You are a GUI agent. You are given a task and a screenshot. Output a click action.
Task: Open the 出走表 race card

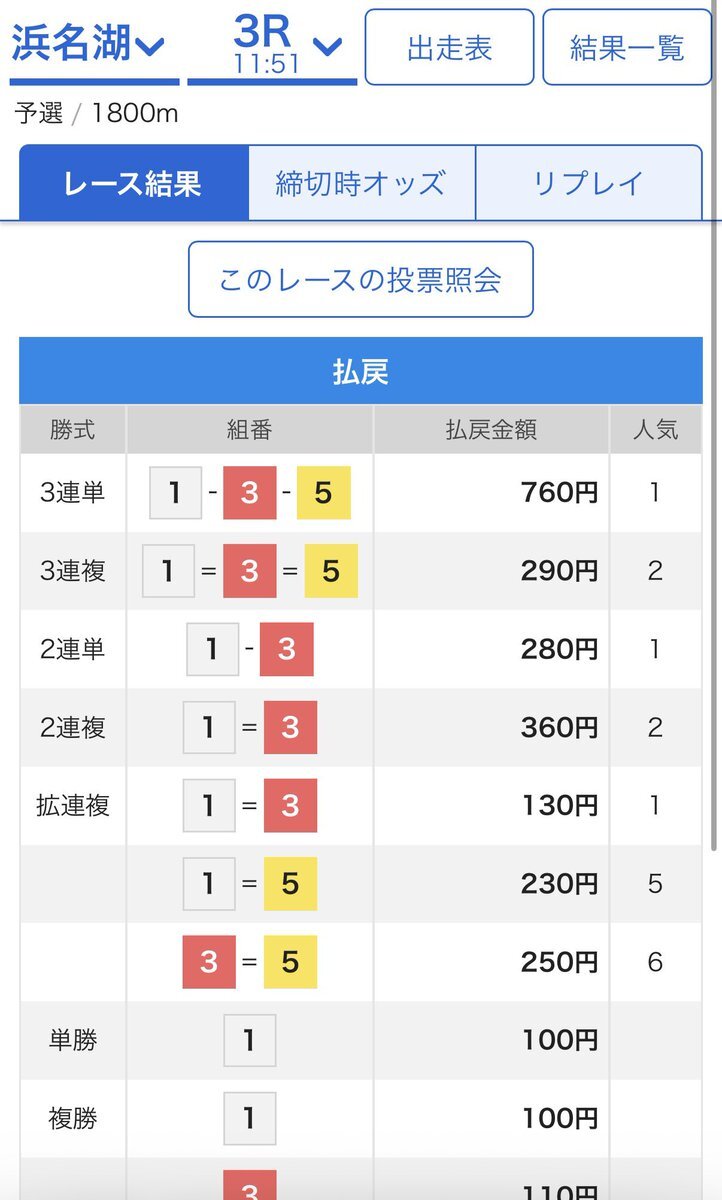pos(449,47)
